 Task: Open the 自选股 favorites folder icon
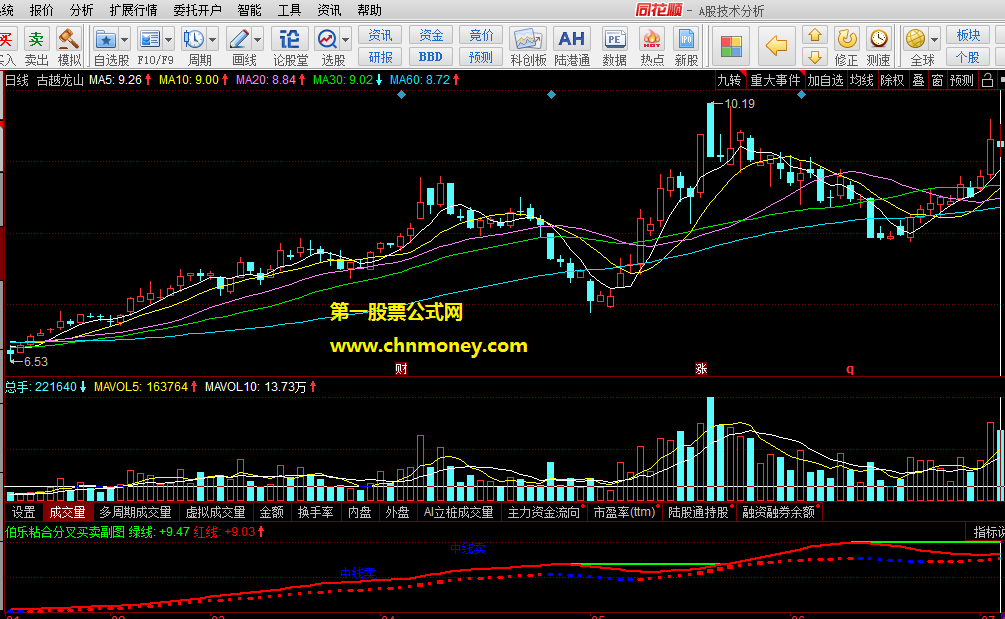(x=106, y=40)
